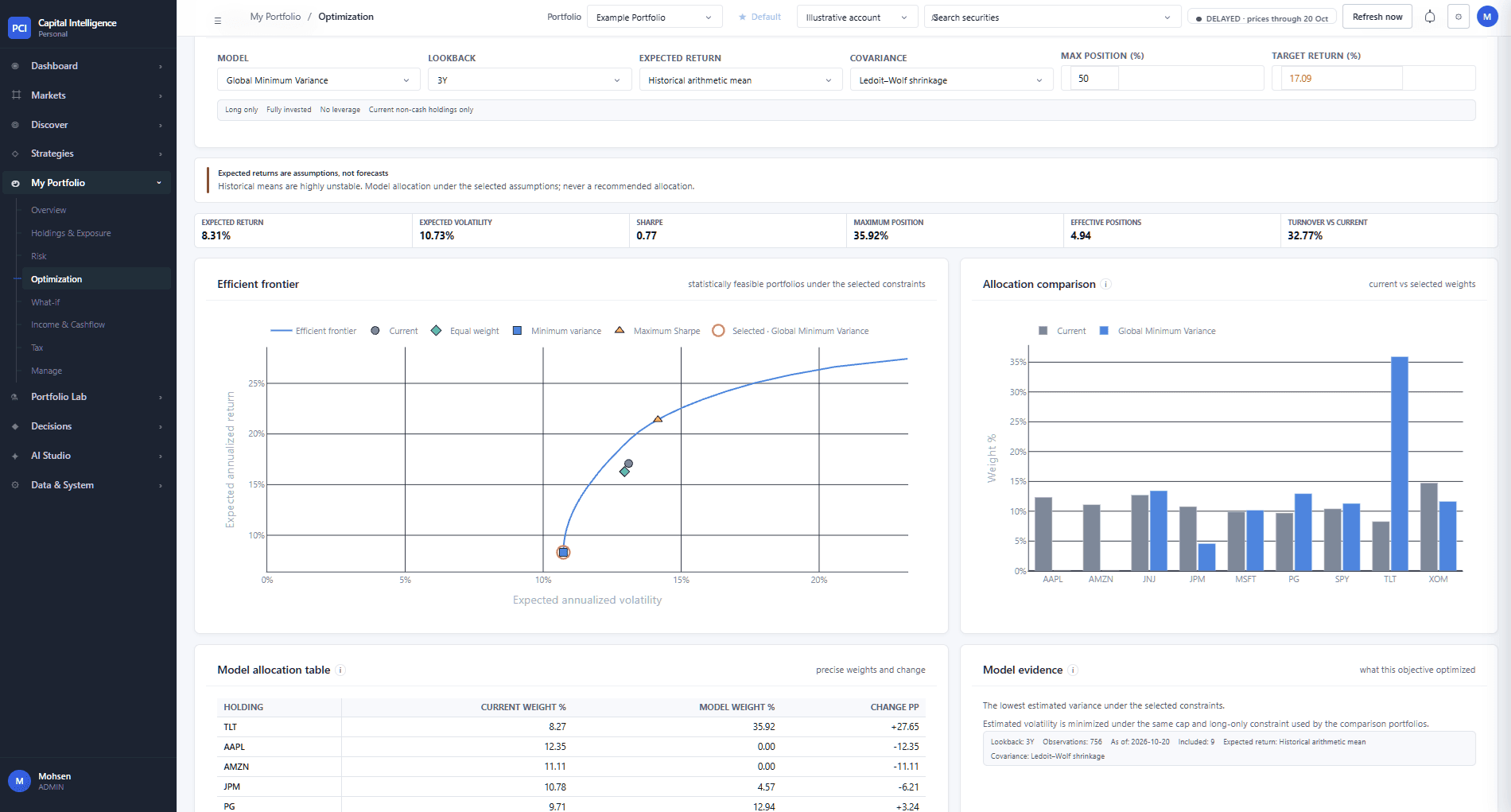Click the Decisions sidebar icon
This screenshot has height=812, width=1511.
pos(15,426)
